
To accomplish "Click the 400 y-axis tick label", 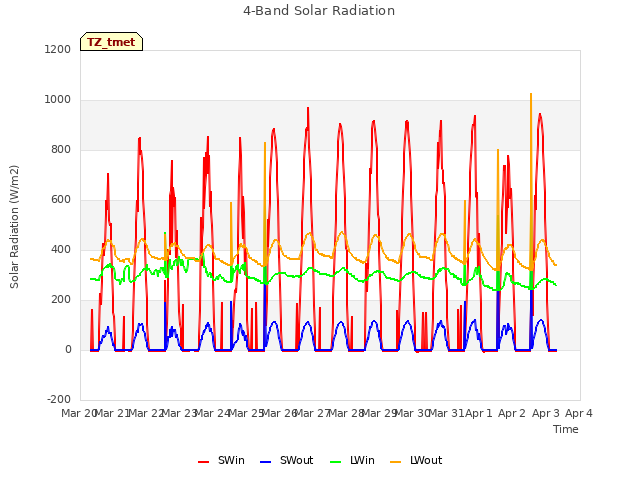I will (x=61, y=249).
